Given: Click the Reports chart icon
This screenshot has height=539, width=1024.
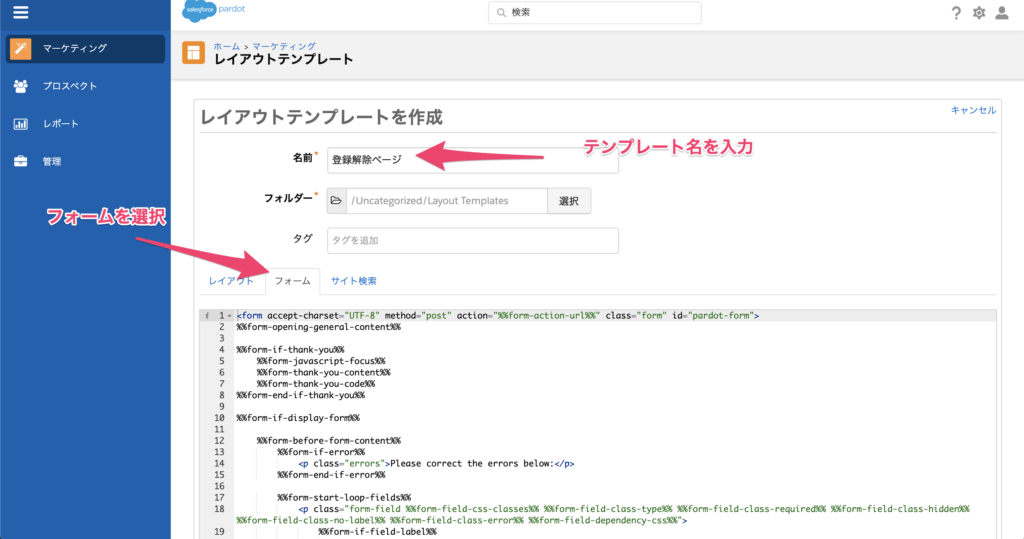Looking at the screenshot, I should (21, 123).
